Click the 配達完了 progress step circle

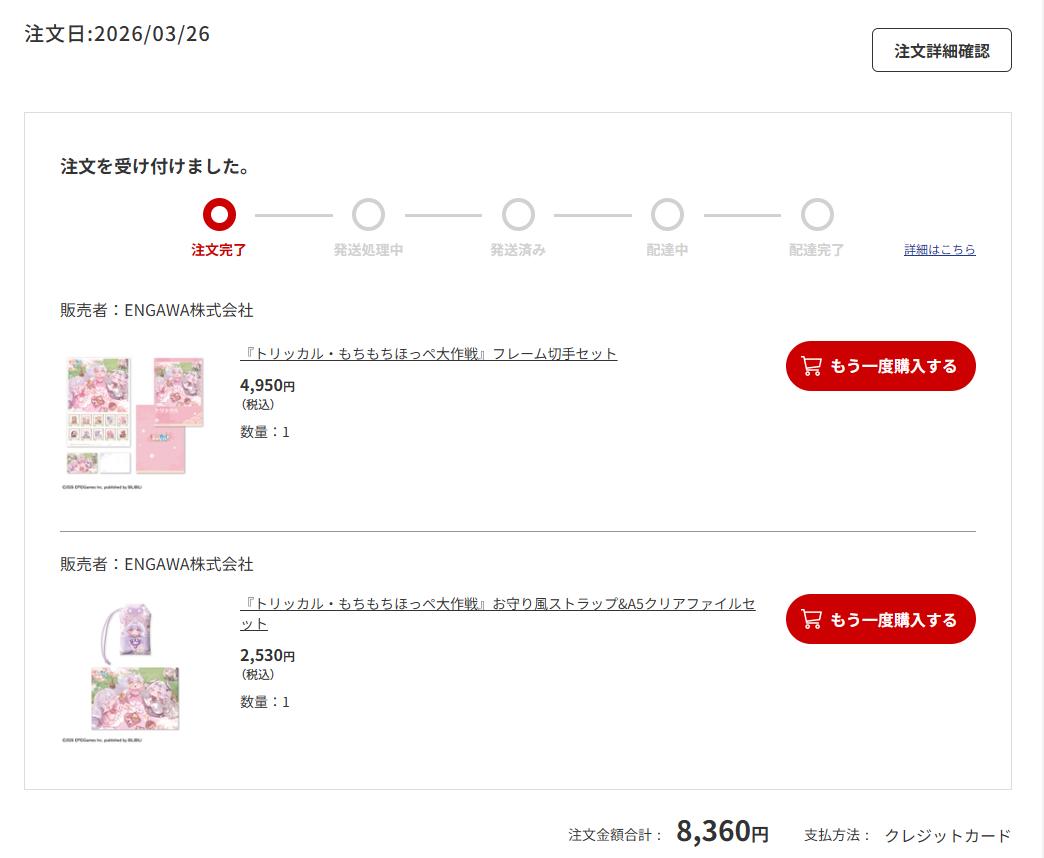click(817, 214)
